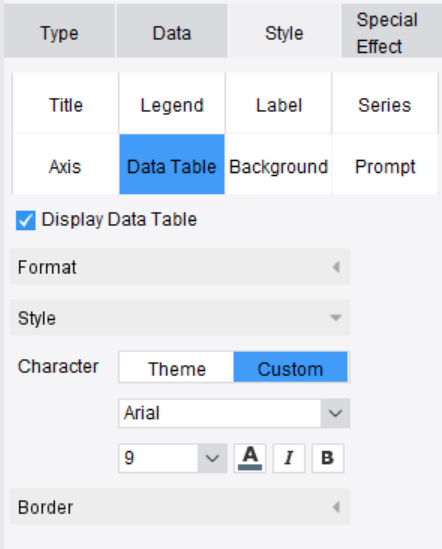The width and height of the screenshot is (442, 549).
Task: Select the Label style option
Action: [x=278, y=104]
